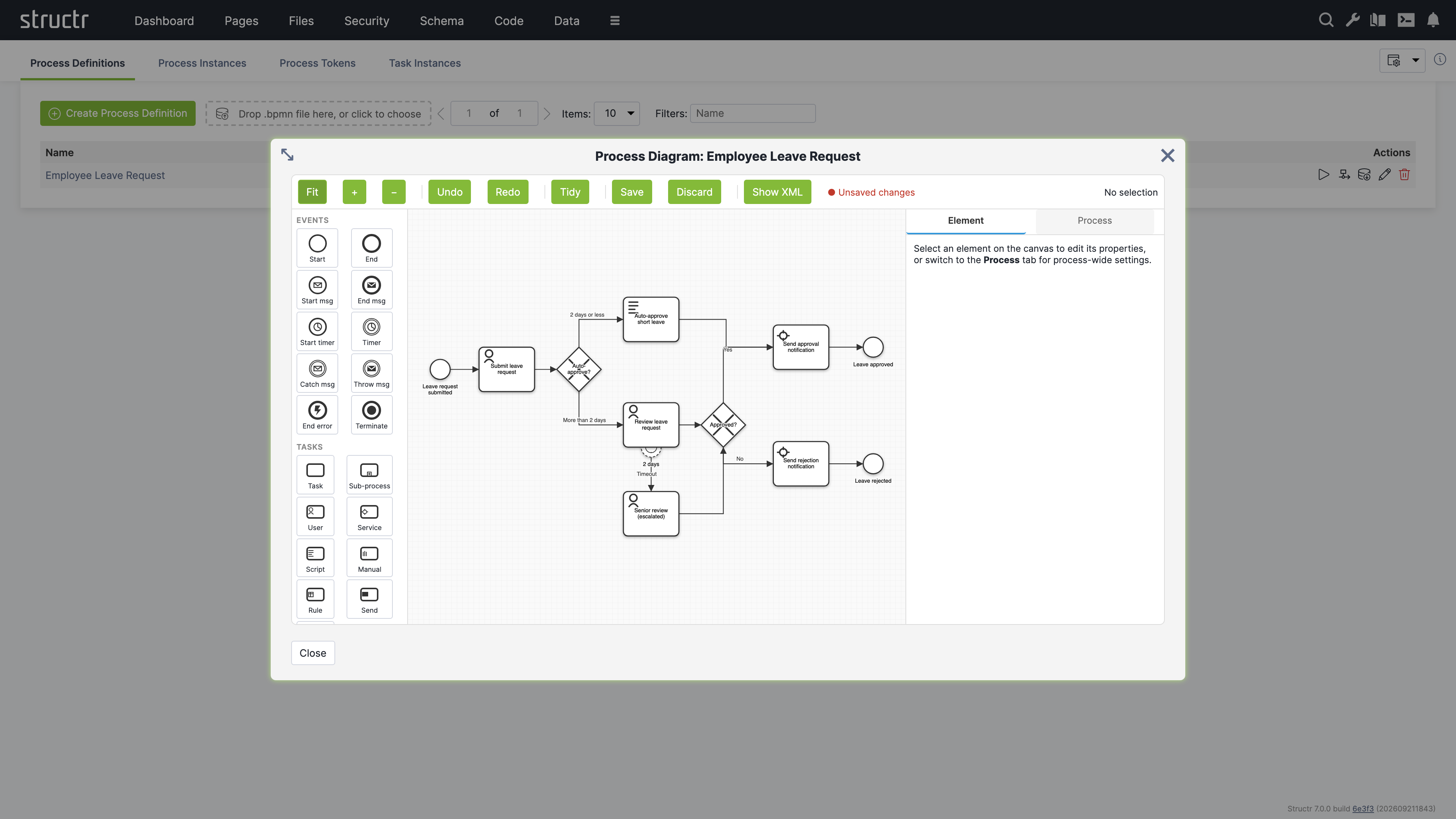The image size is (1456, 819).
Task: Open the Security menu
Action: point(367,21)
